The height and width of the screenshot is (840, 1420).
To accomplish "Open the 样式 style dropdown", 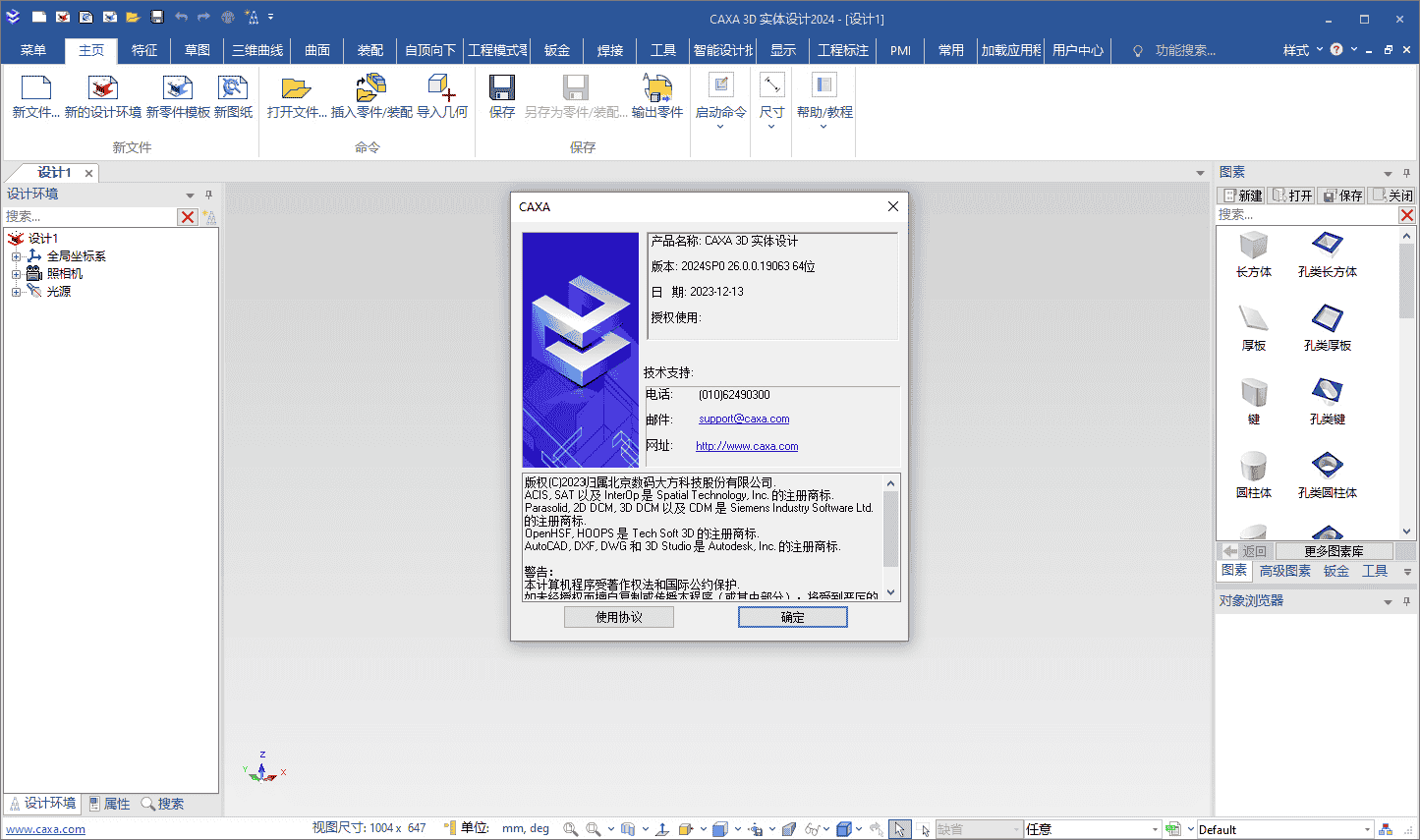I will click(1302, 49).
